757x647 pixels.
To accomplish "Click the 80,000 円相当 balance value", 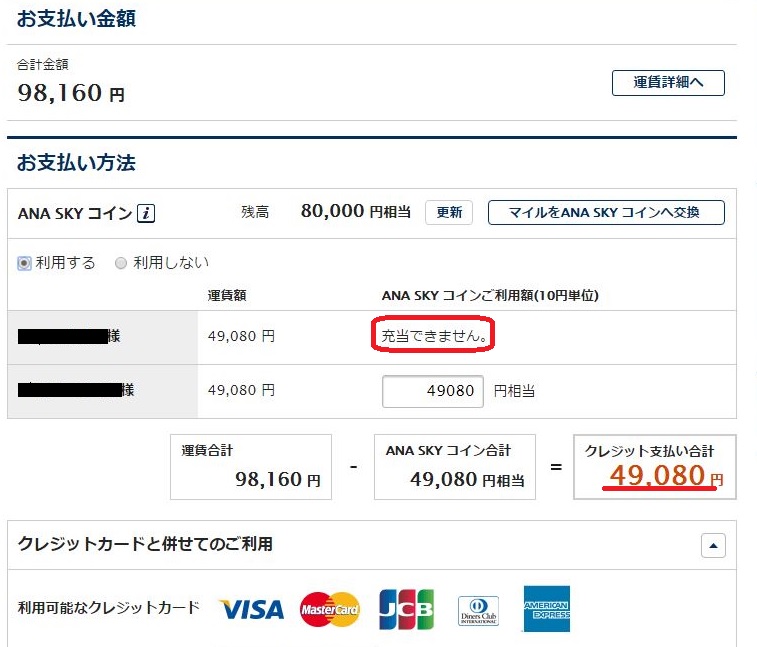I will [x=356, y=211].
